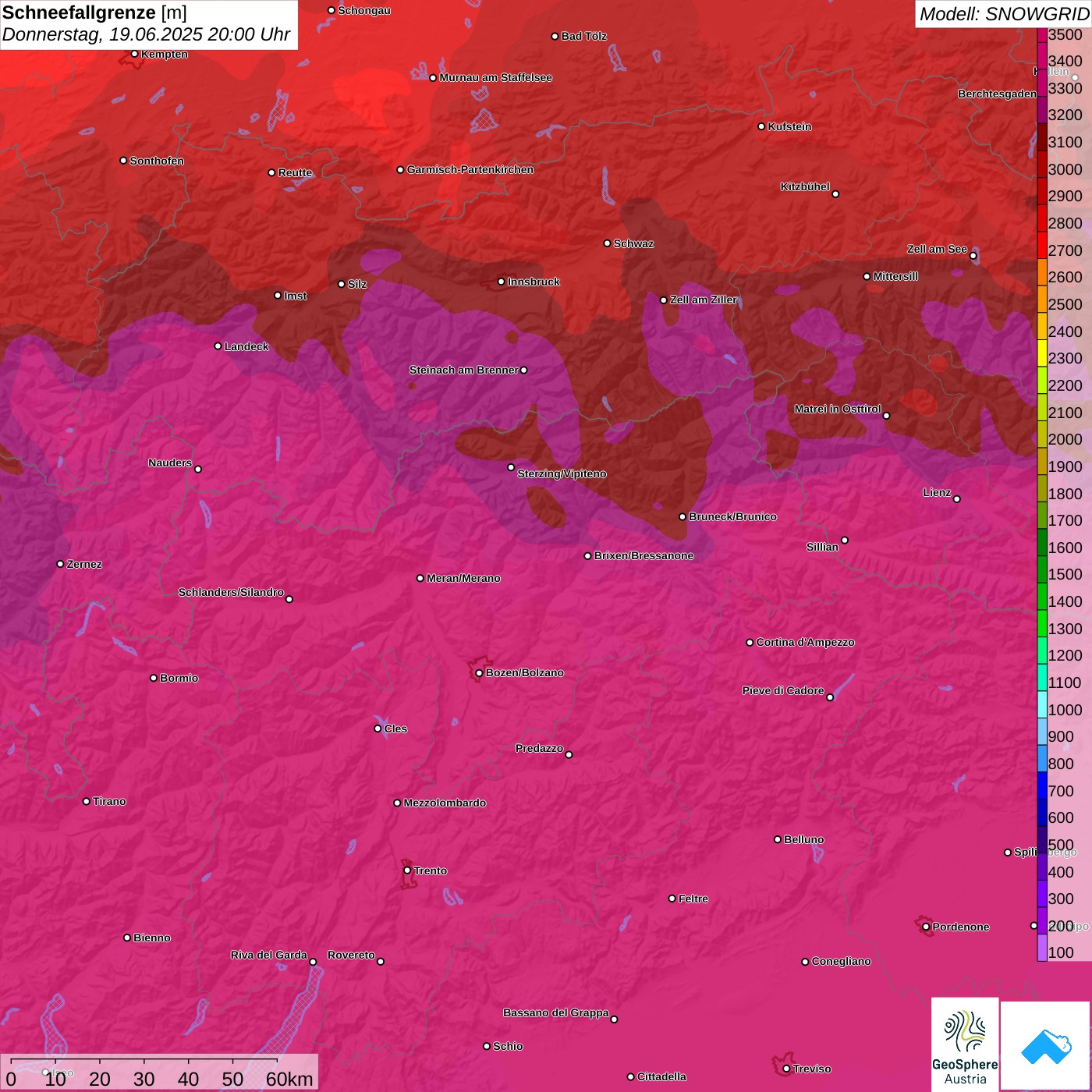This screenshot has width=1092, height=1092.
Task: Click the 'Sonthofen' label
Action: (157, 161)
